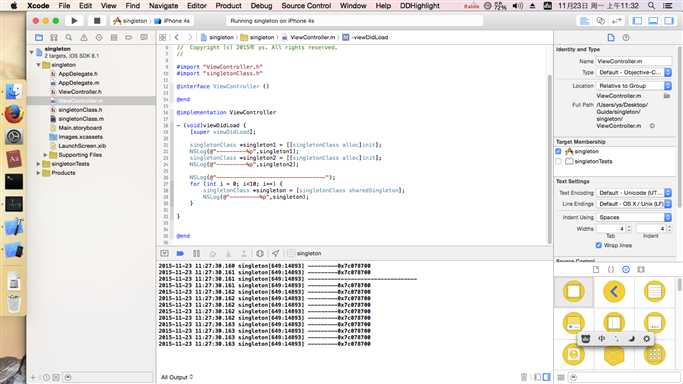Show Media library tab
Viewport: 683px width, 384px height.
641,269
